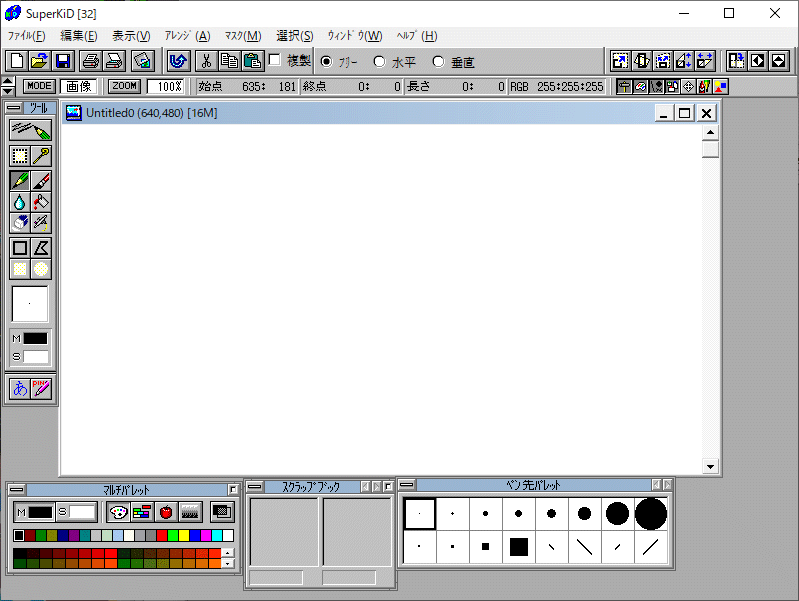The image size is (799, 601).
Task: Open the painter's palette icon in マルチパレット
Action: pos(118,512)
